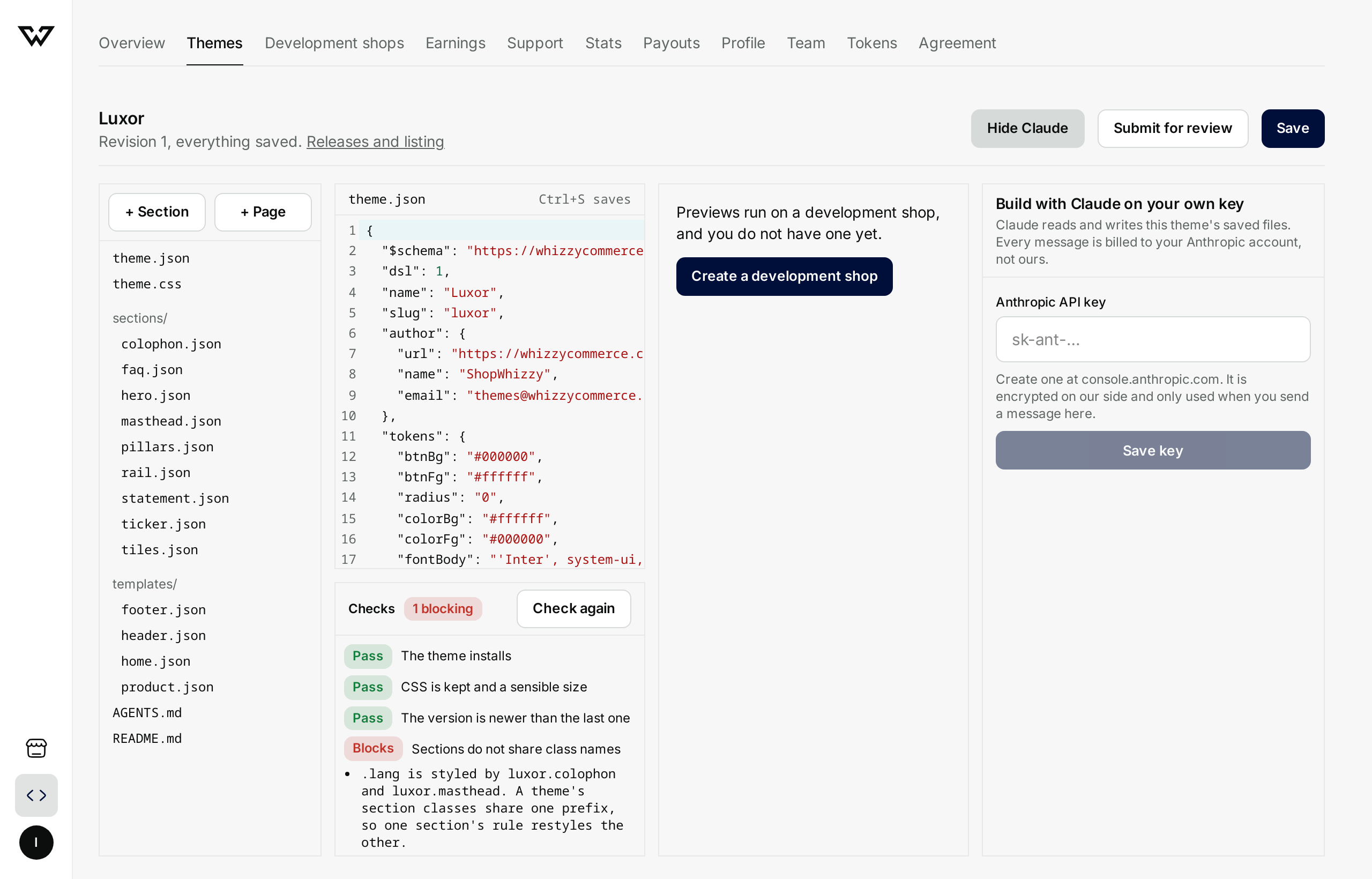Open hero.json section file

coord(156,395)
